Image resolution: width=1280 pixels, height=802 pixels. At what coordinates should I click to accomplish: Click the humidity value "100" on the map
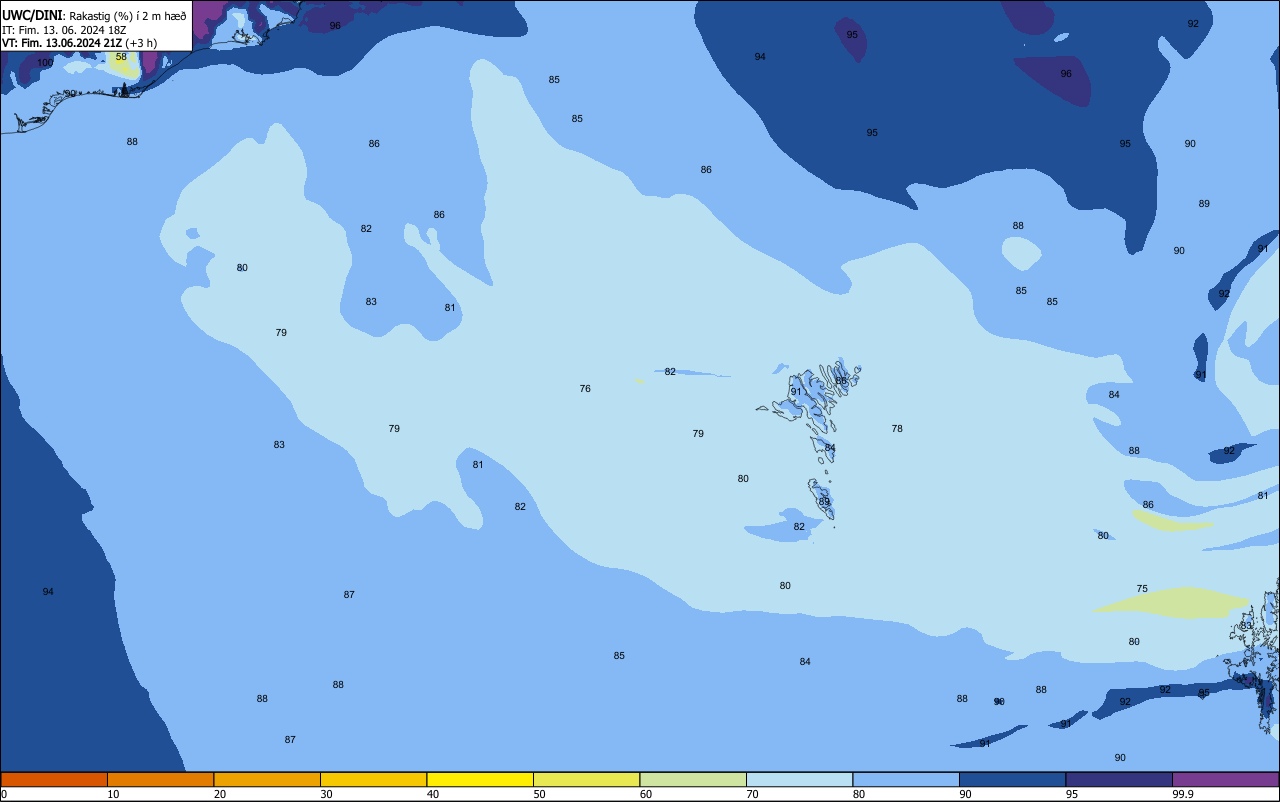click(45, 63)
